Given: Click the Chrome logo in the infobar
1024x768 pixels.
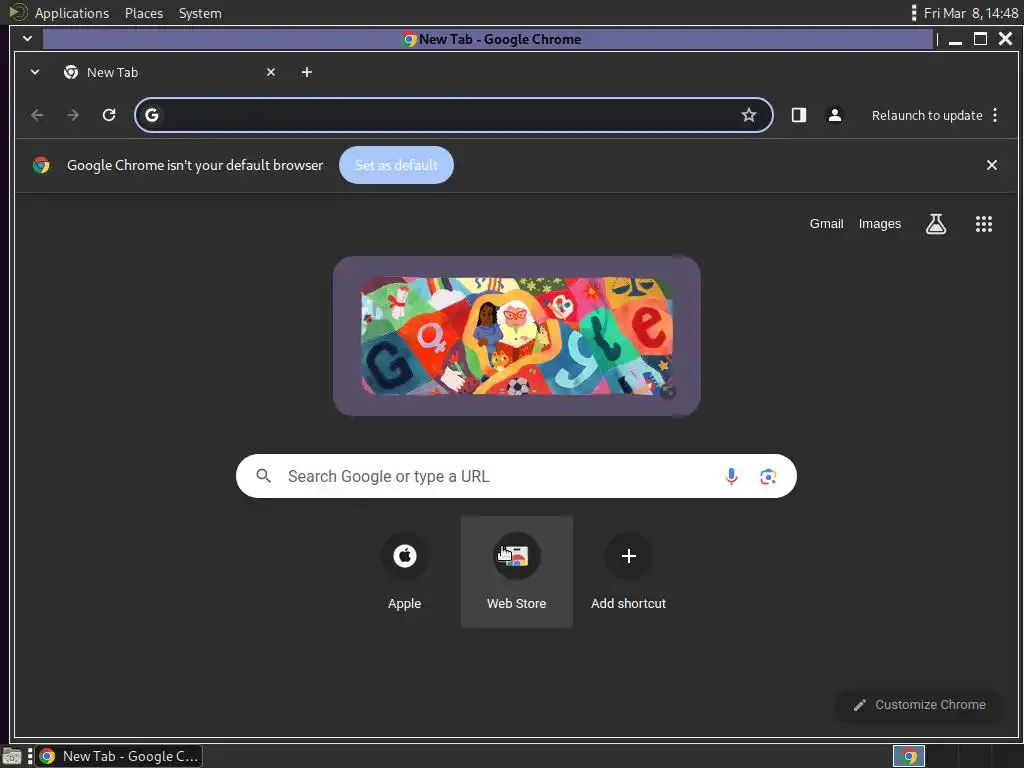Looking at the screenshot, I should 41,165.
